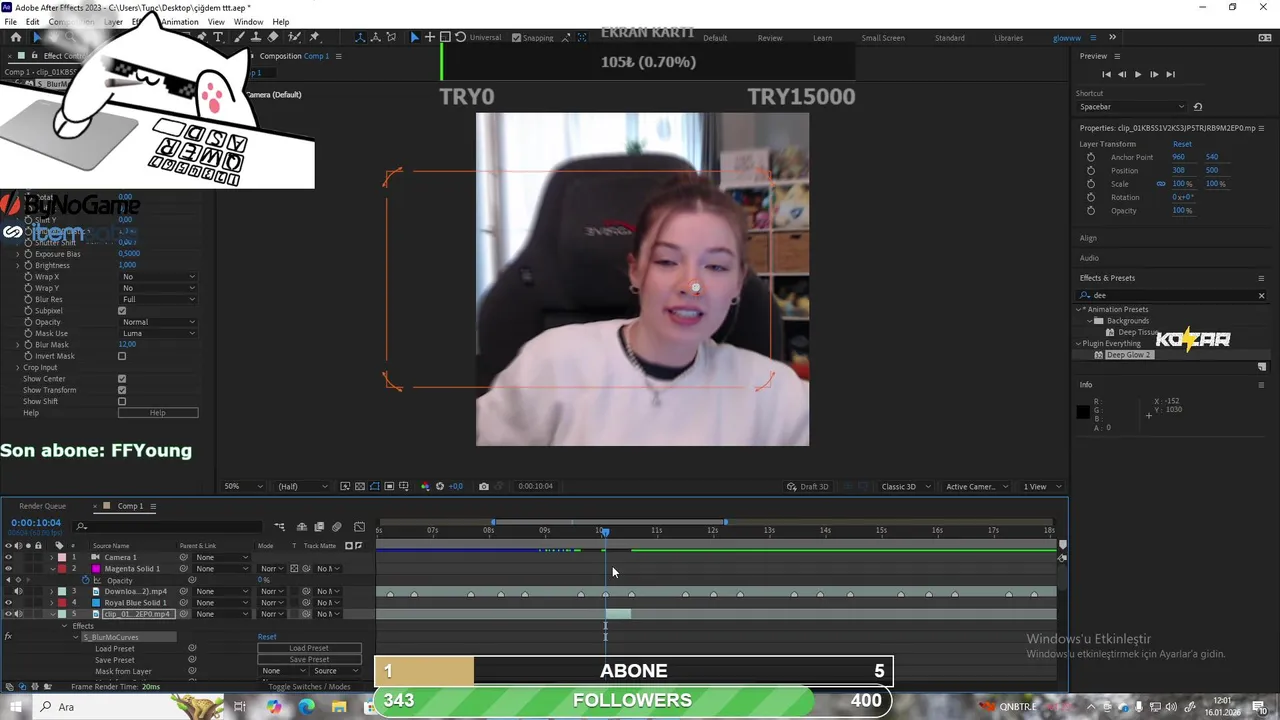Image resolution: width=1280 pixels, height=720 pixels.
Task: Jump to last frame in Preview
Action: tap(1170, 74)
